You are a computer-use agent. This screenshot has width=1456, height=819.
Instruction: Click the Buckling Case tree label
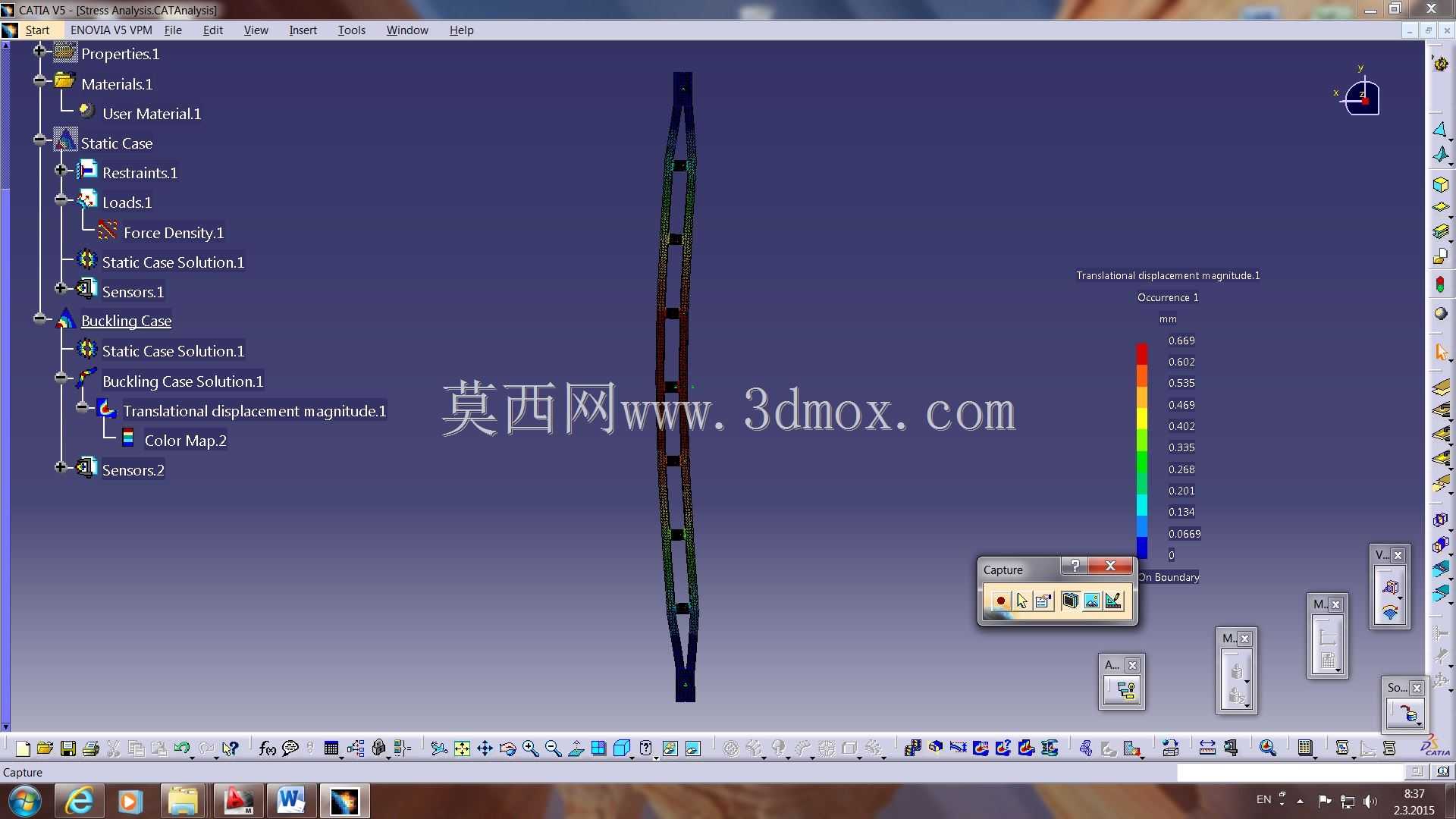point(126,321)
